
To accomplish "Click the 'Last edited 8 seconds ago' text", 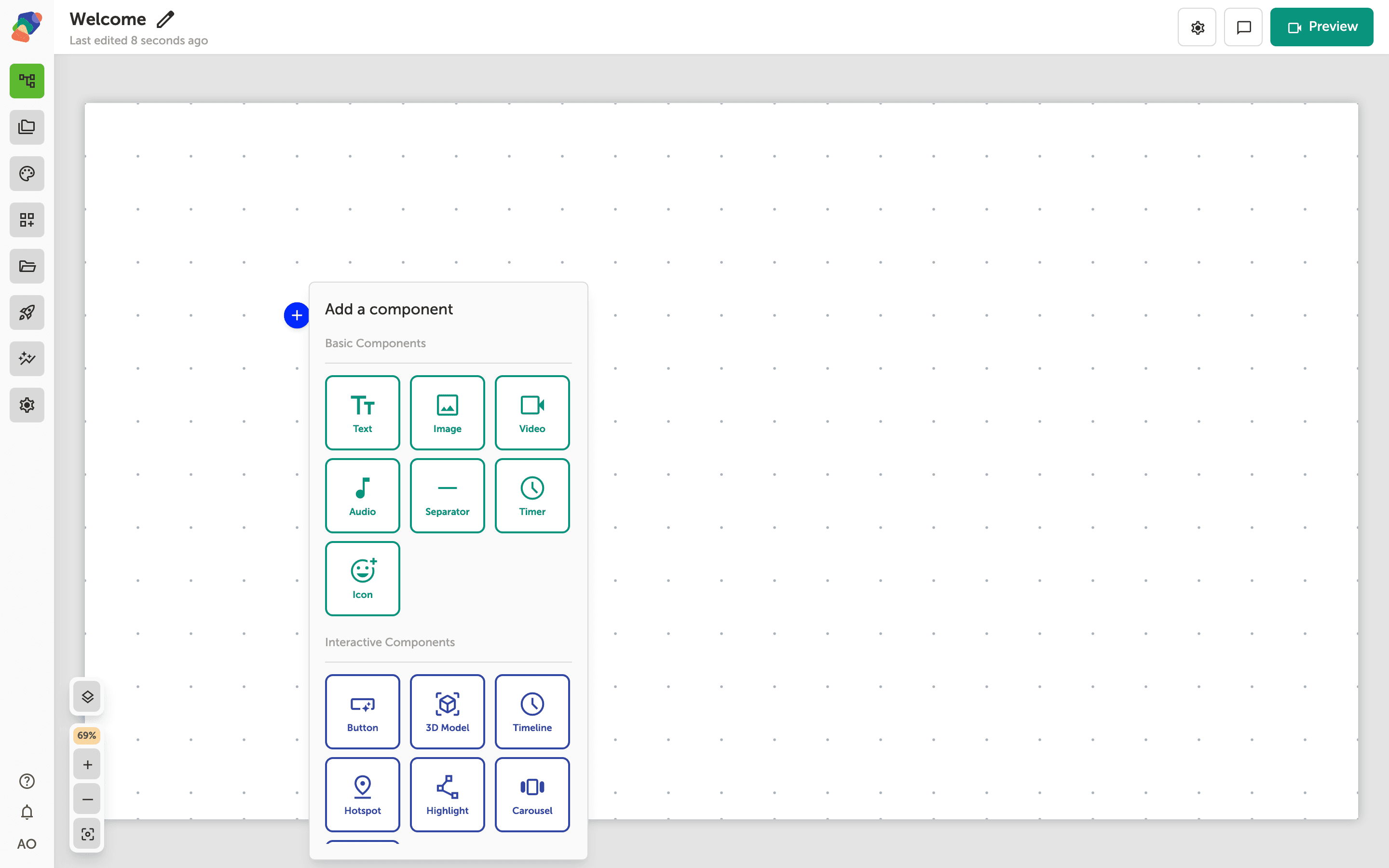I will click(139, 40).
